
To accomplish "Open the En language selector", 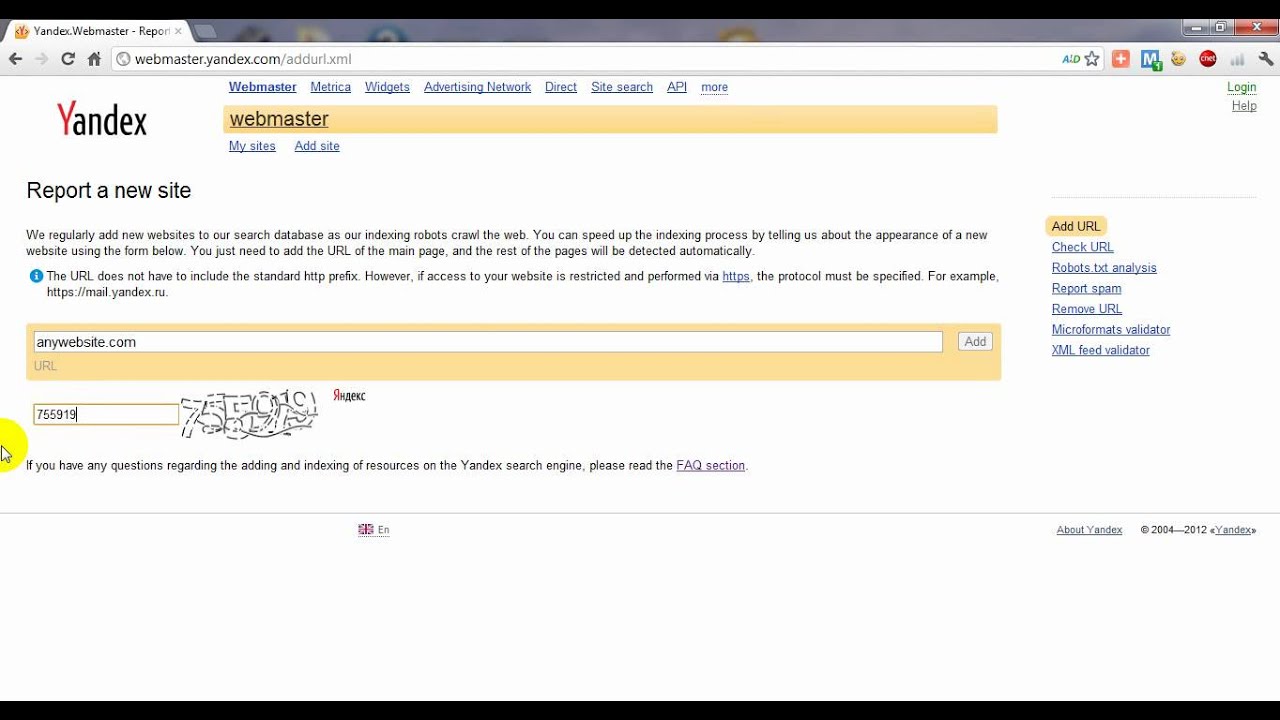I will pos(384,530).
